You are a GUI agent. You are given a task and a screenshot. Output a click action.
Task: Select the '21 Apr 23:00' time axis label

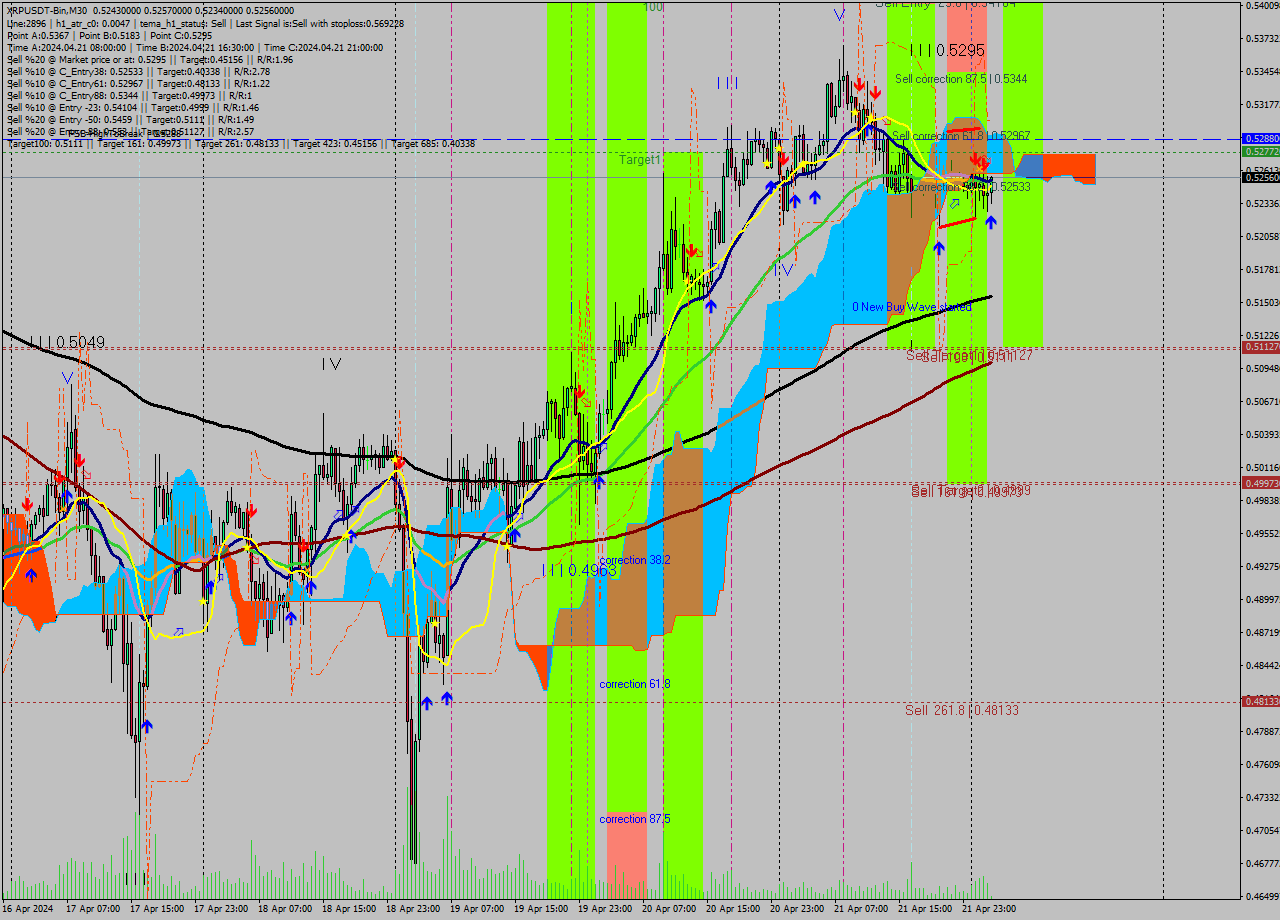click(x=988, y=909)
